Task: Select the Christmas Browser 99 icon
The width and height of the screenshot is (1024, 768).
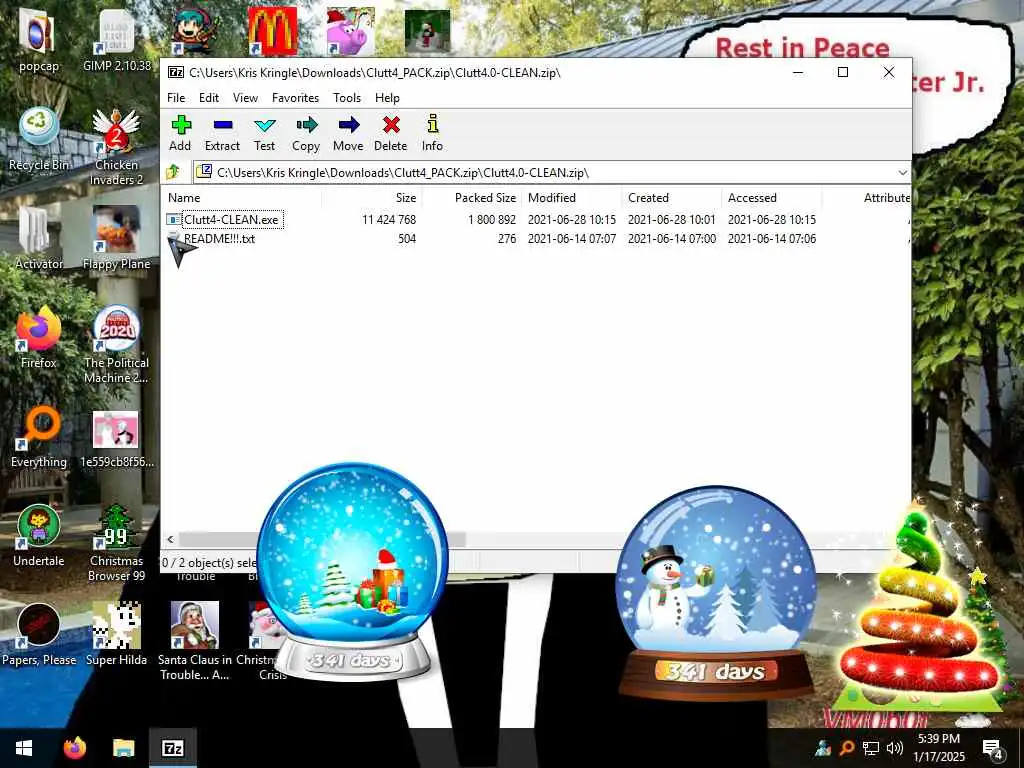Action: [116, 543]
